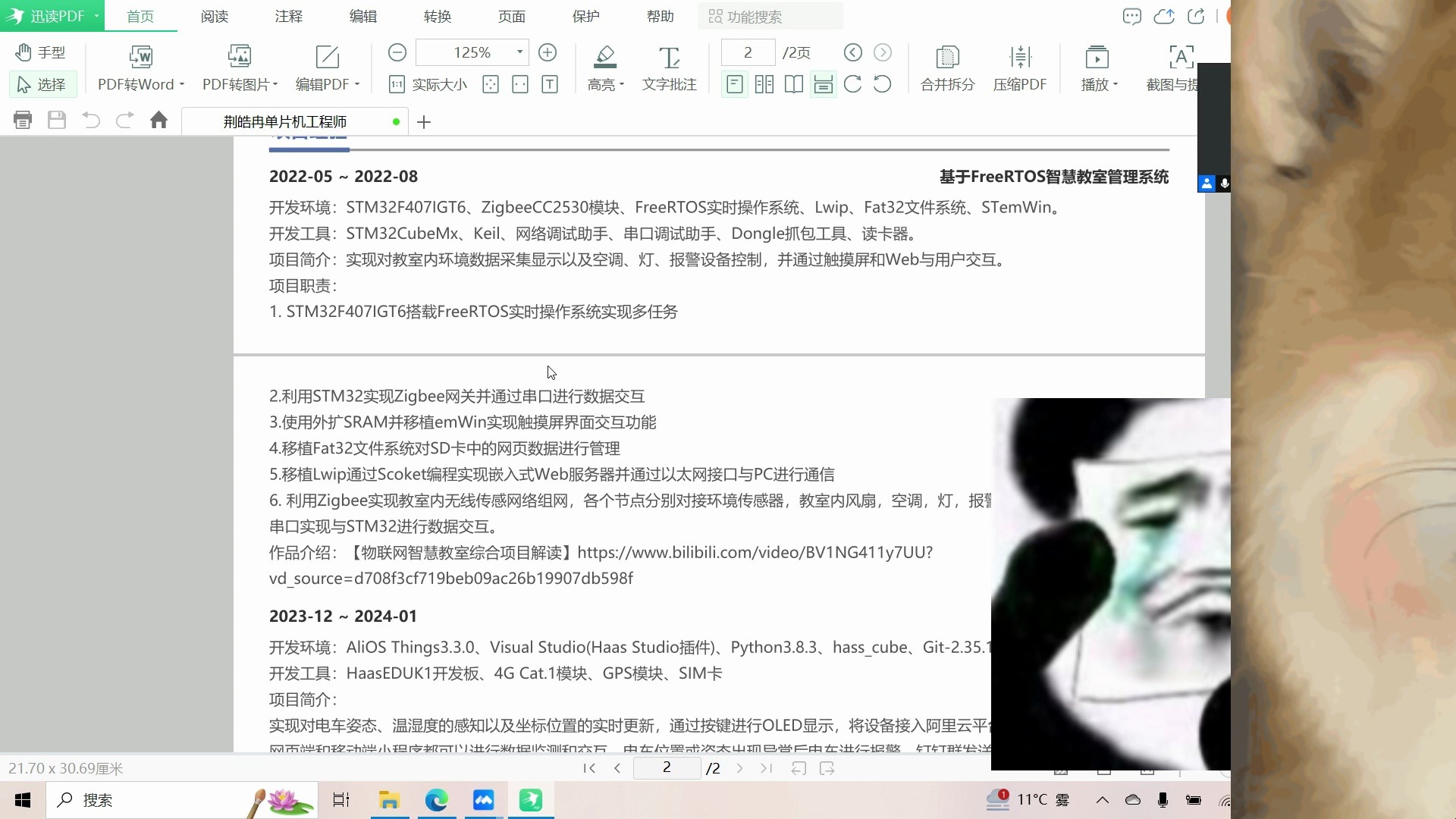Open the 首页 home tab
Screen dimensions: 1456x819
click(x=140, y=16)
